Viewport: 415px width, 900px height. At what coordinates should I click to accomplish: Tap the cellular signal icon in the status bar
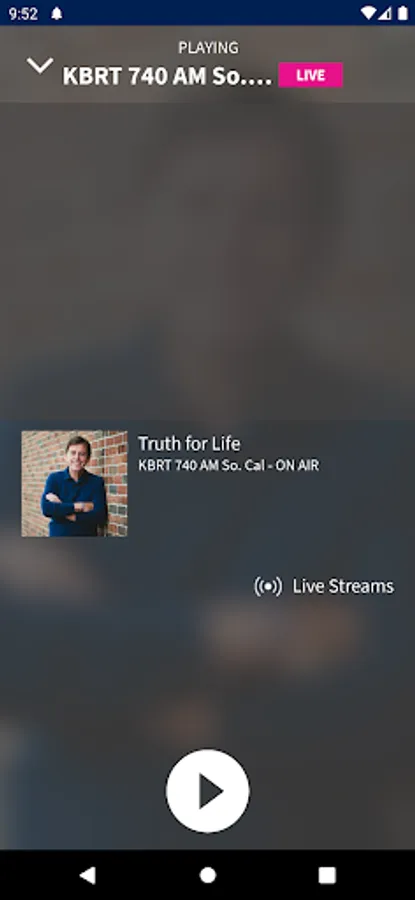[x=385, y=13]
